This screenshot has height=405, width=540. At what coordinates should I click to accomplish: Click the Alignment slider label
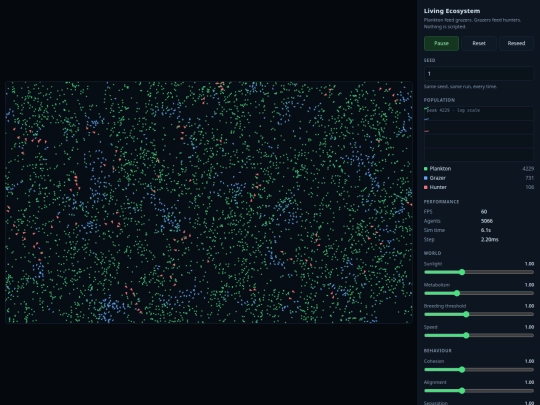click(x=435, y=382)
